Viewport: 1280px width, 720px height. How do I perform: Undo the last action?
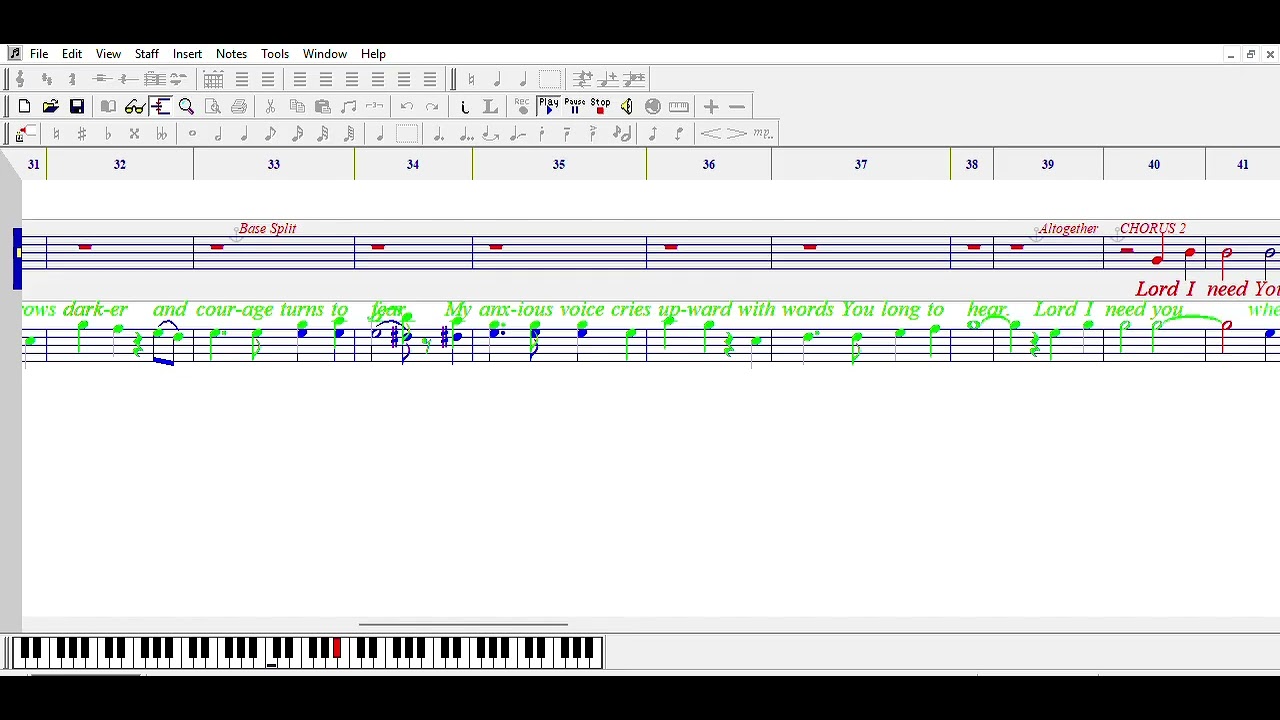click(407, 106)
